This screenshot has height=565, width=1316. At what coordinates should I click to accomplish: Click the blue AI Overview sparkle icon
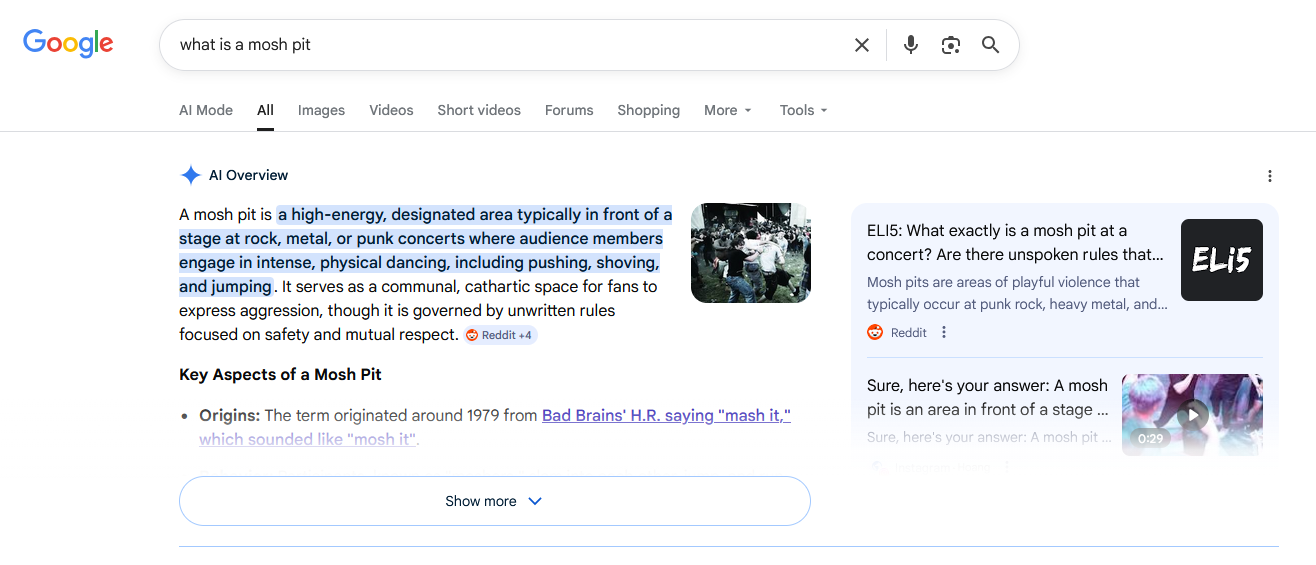pos(190,175)
